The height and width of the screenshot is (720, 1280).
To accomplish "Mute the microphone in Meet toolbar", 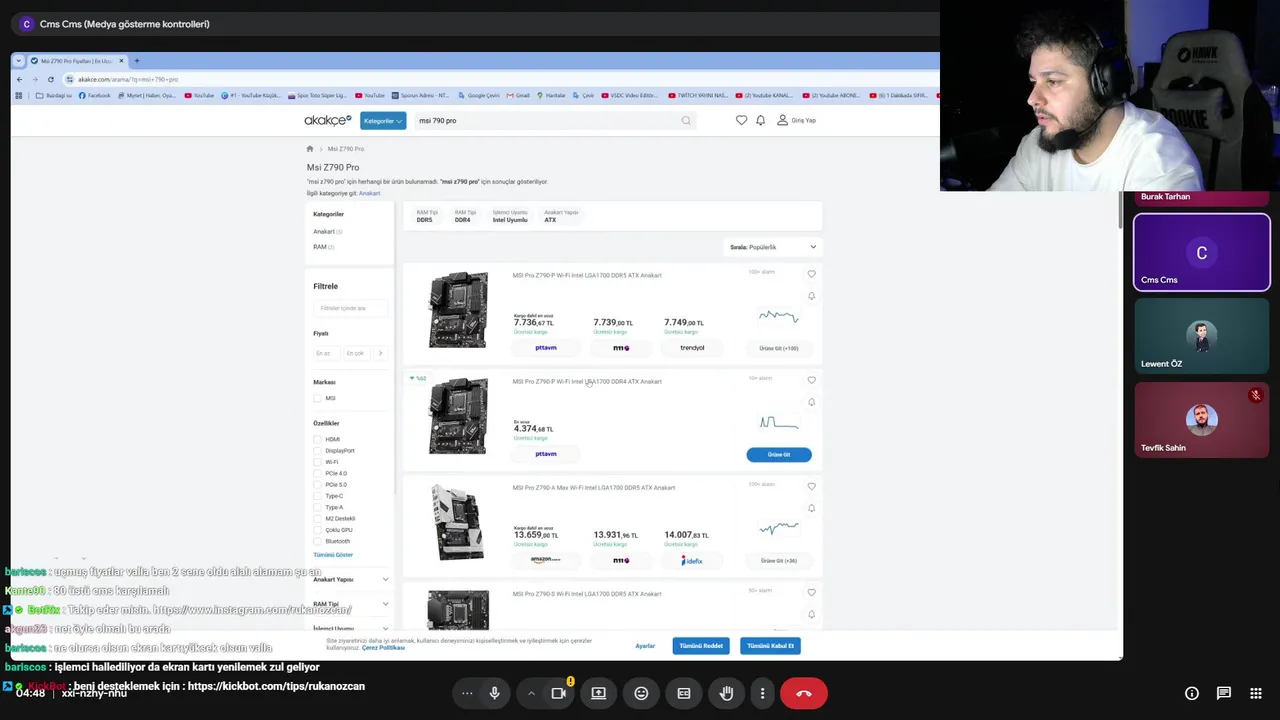I will [x=494, y=693].
